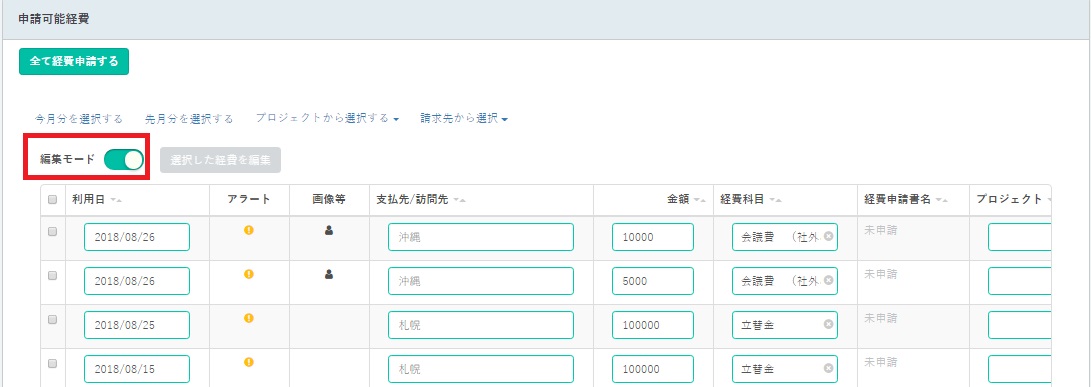Edit the 札幌 payee field in the 2018/08/25 row
Screen dimensions: 1091x387
tap(481, 324)
